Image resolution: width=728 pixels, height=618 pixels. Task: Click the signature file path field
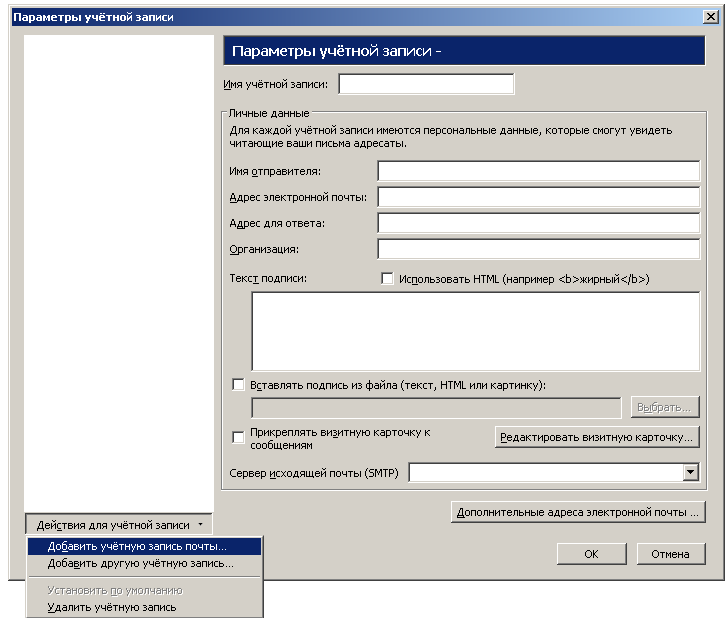(436, 408)
